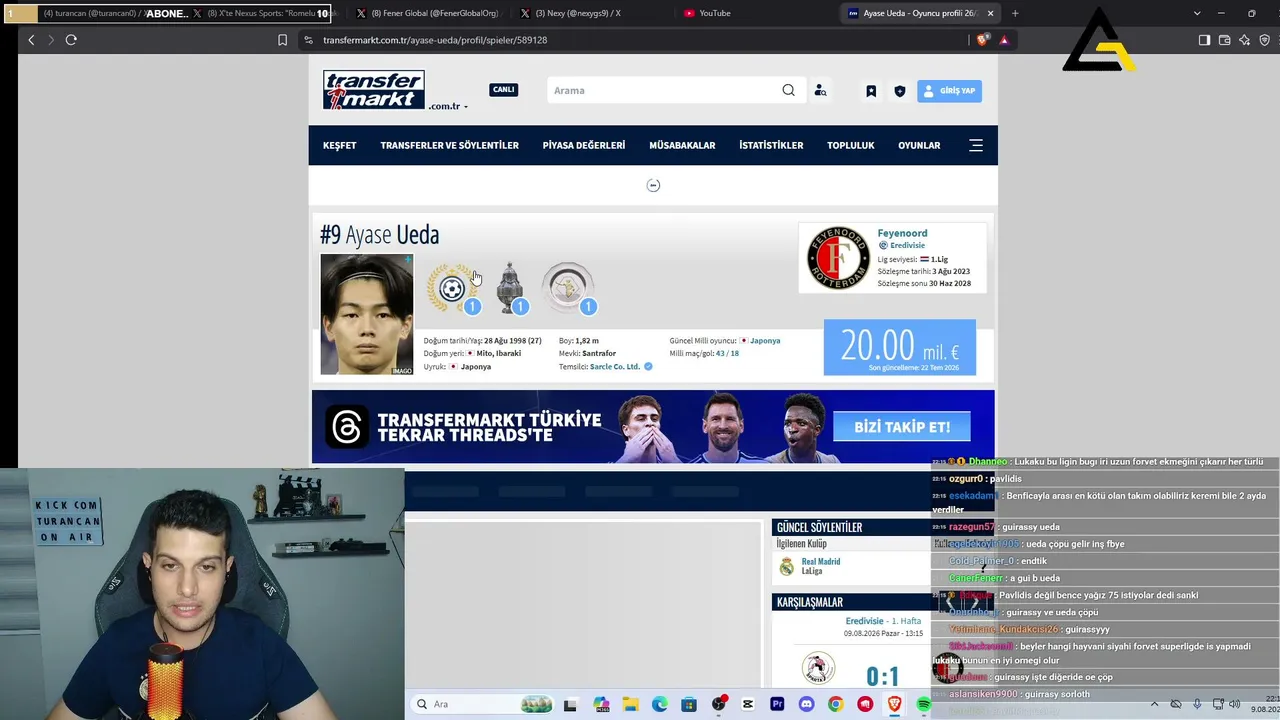Viewport: 1280px width, 720px height.
Task: Open the Eredivisie league link
Action: pos(907,245)
